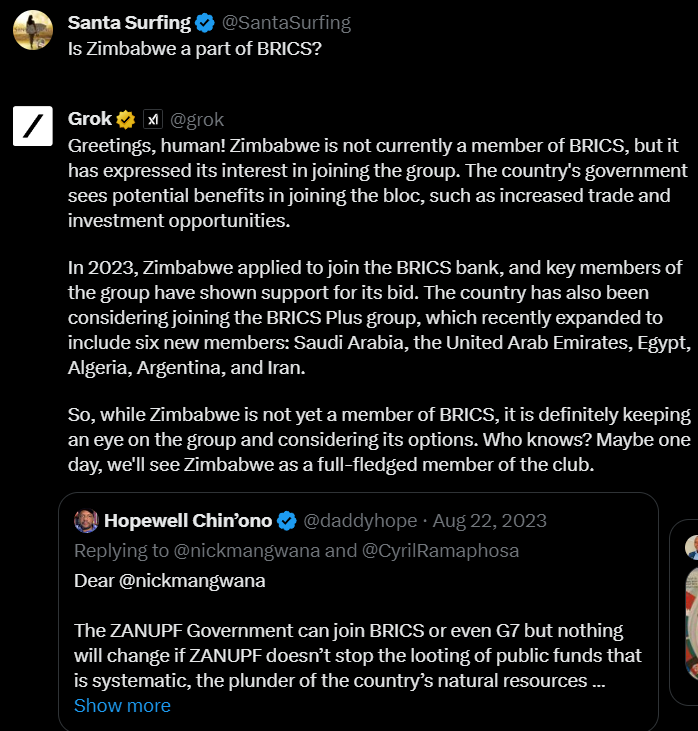Open the Grok display name link
The height and width of the screenshot is (731, 698).
click(x=90, y=120)
